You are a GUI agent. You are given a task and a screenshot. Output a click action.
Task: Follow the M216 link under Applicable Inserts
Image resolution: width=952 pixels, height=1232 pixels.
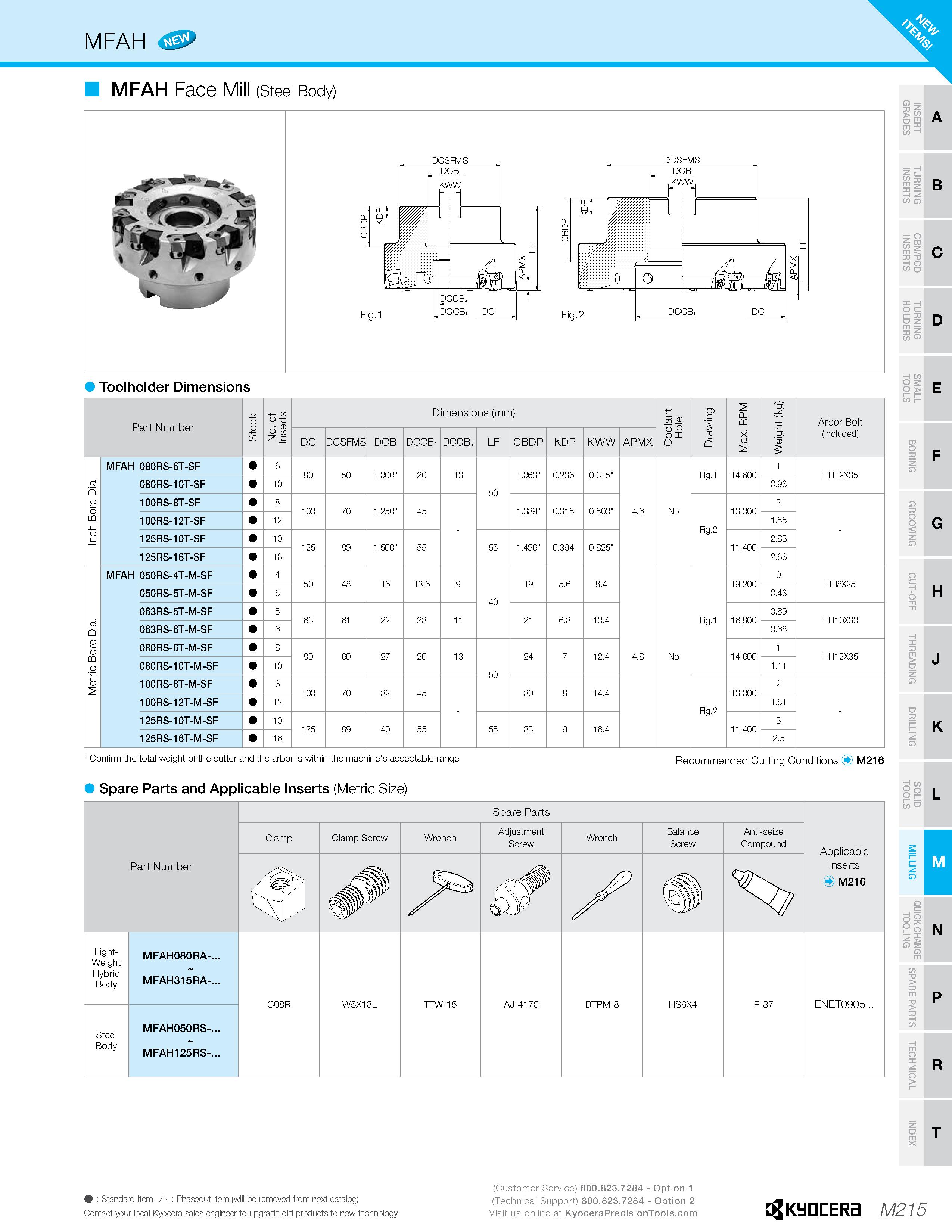(852, 882)
